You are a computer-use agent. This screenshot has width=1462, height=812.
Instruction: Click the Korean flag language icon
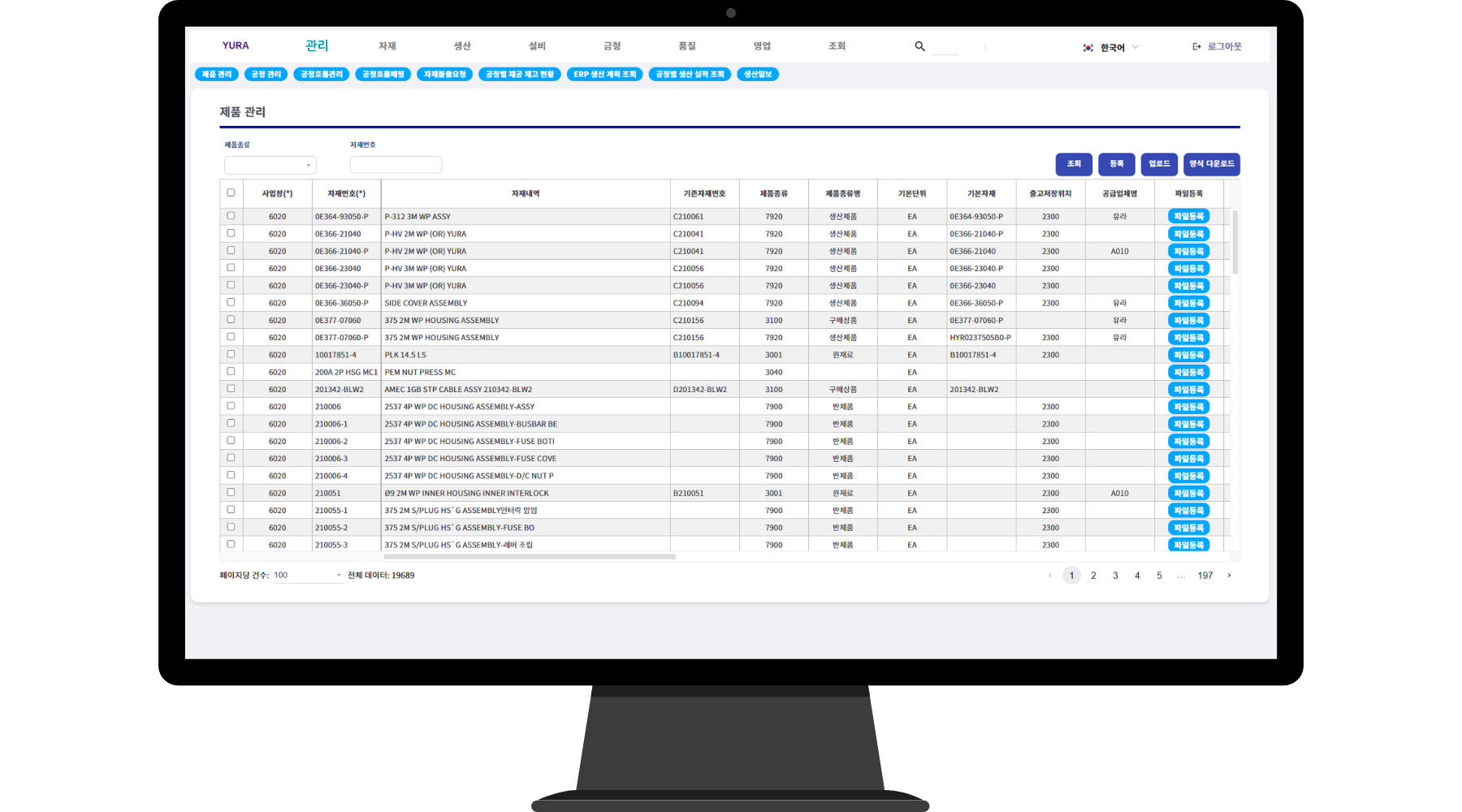click(1088, 48)
